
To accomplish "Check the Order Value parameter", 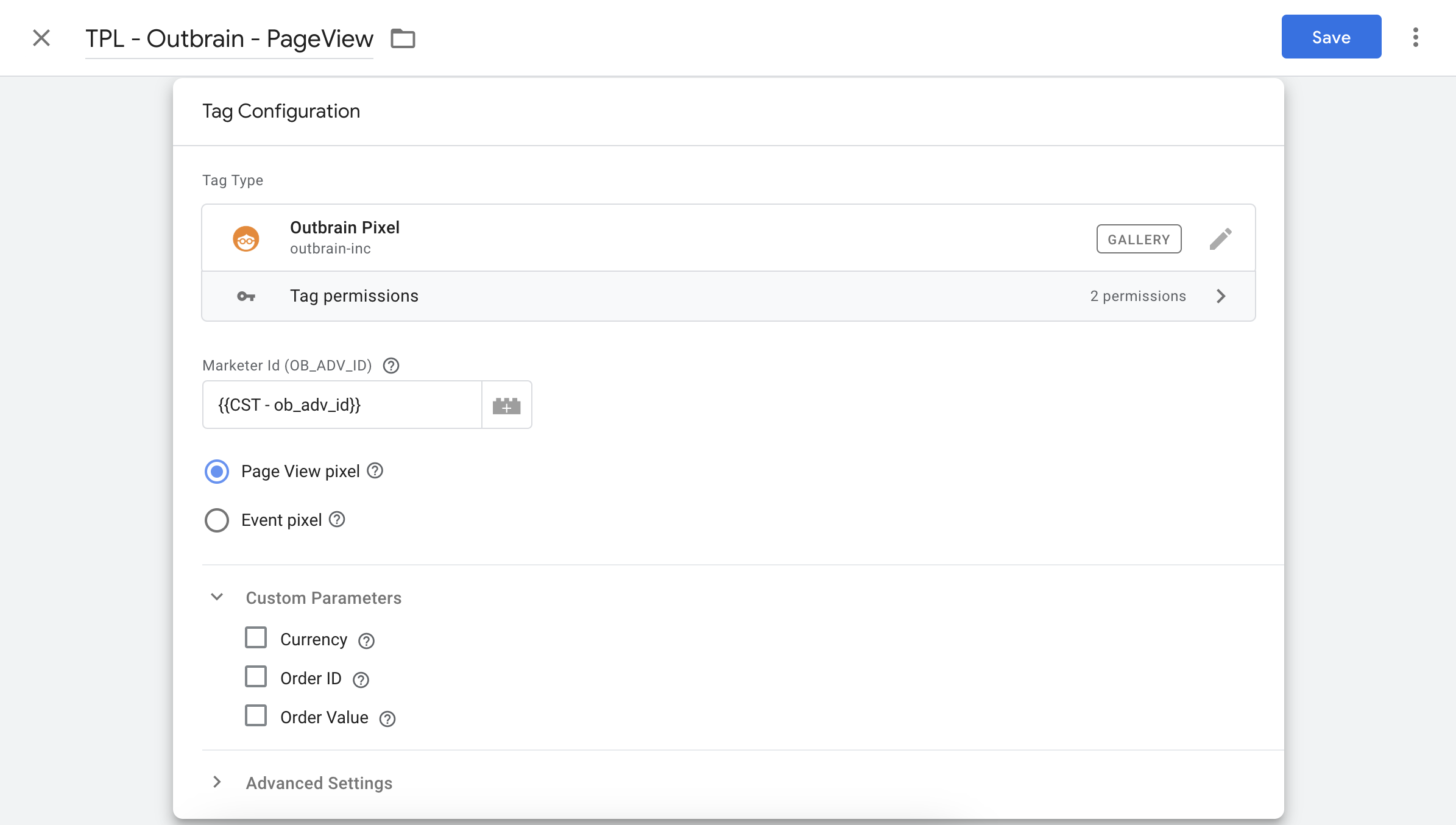I will pyautogui.click(x=256, y=715).
